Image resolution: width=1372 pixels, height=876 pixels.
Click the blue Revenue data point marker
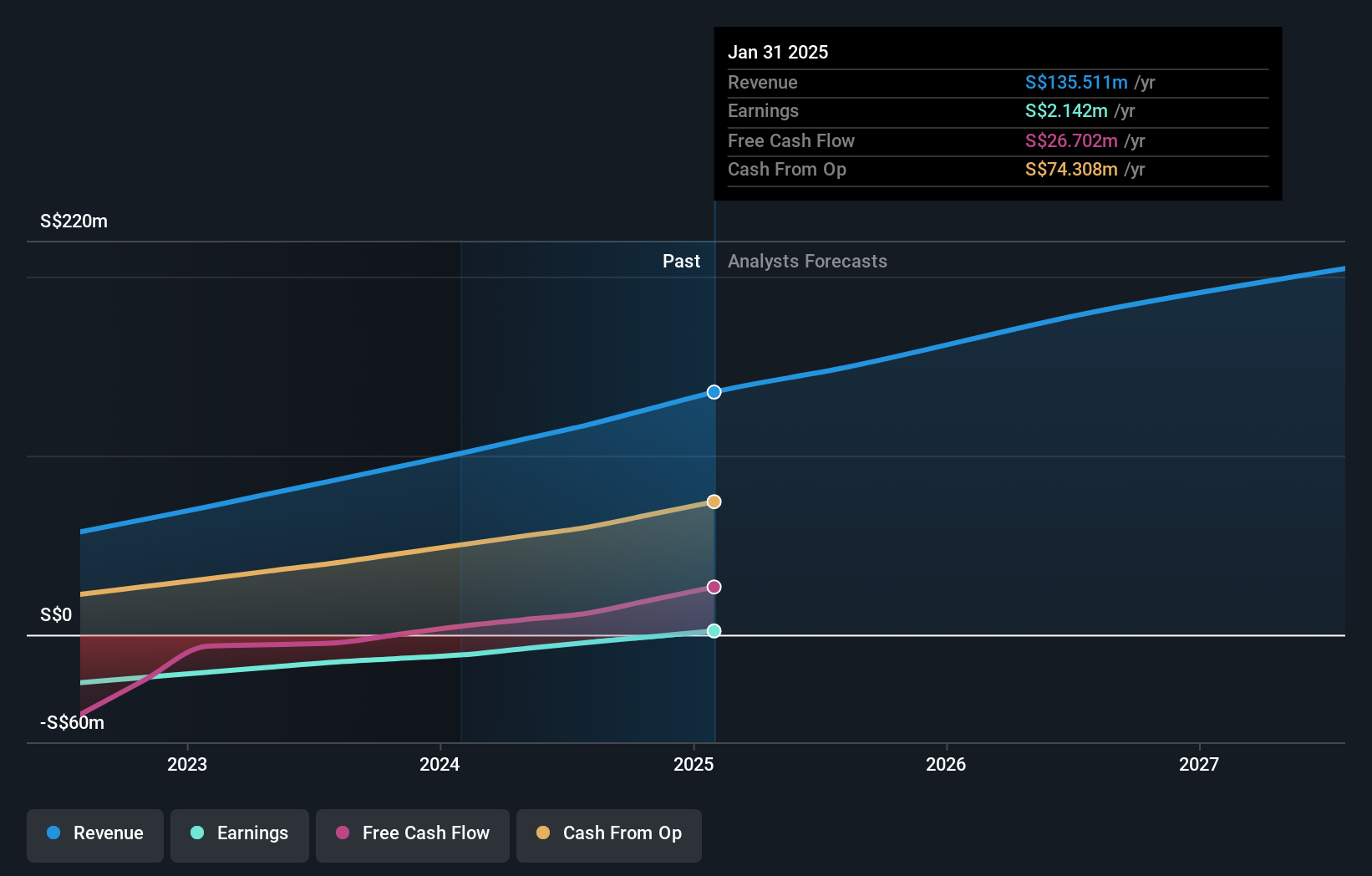pyautogui.click(x=714, y=391)
